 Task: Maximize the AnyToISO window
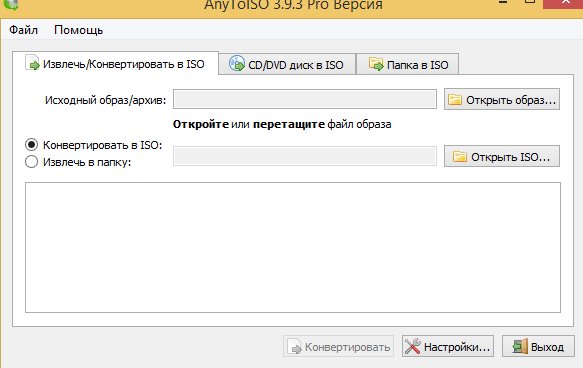pyautogui.click(x=530, y=2)
